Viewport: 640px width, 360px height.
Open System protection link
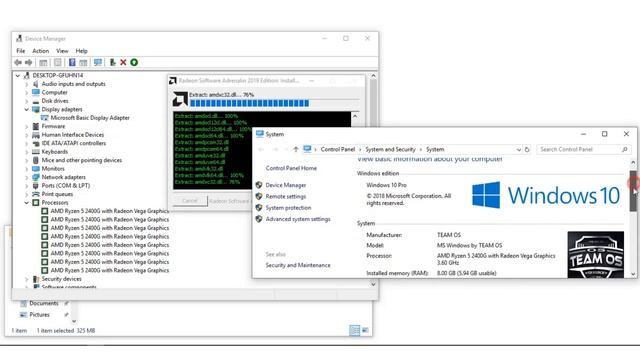(x=288, y=208)
